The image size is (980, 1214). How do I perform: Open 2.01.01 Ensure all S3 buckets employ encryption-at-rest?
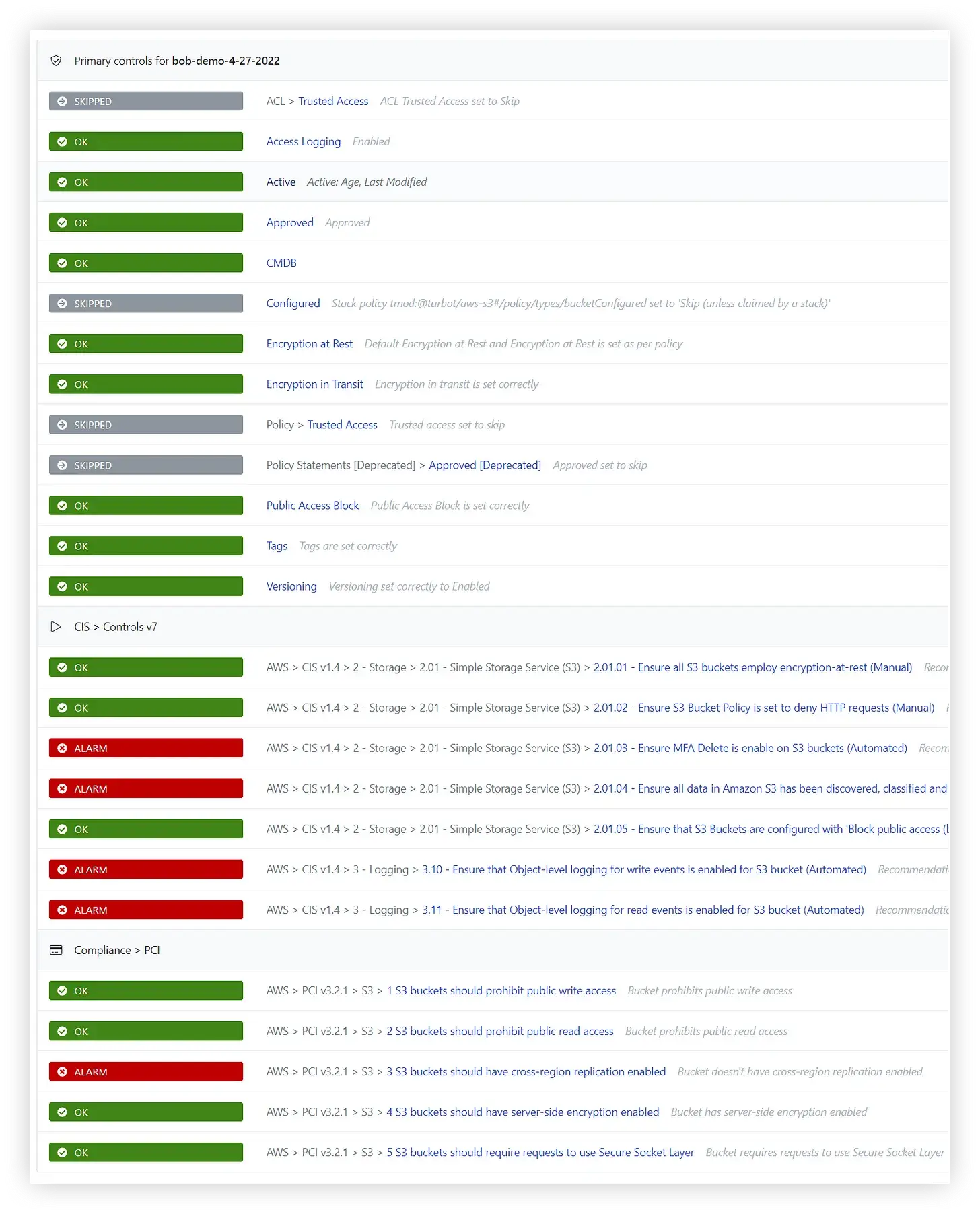[x=753, y=667]
